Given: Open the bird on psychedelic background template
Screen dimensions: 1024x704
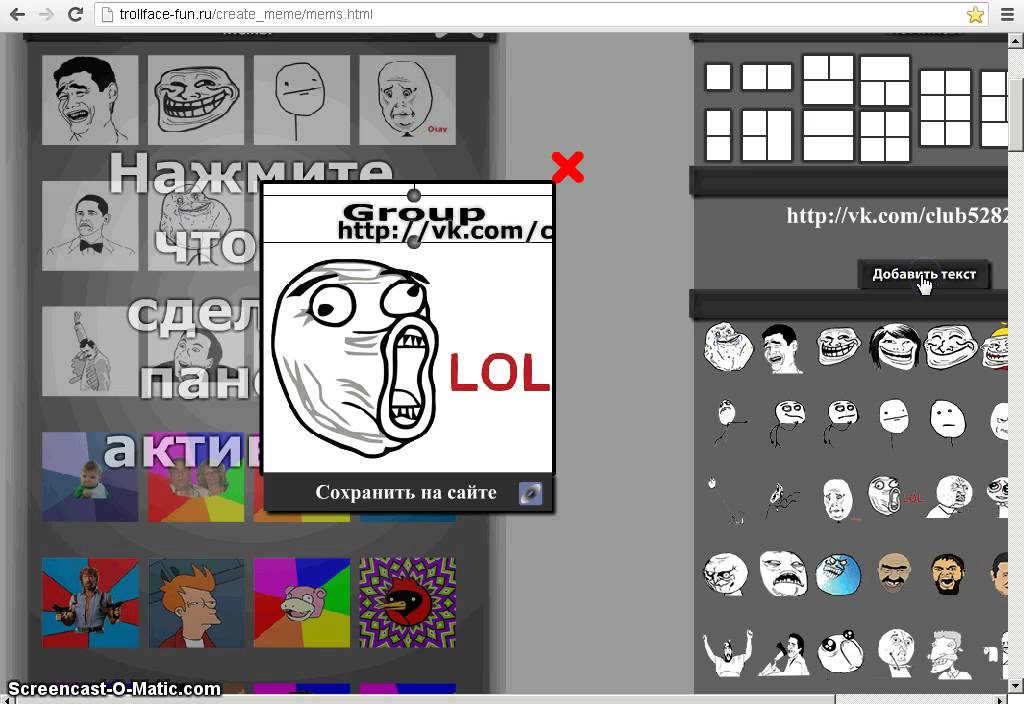Looking at the screenshot, I should (x=408, y=603).
